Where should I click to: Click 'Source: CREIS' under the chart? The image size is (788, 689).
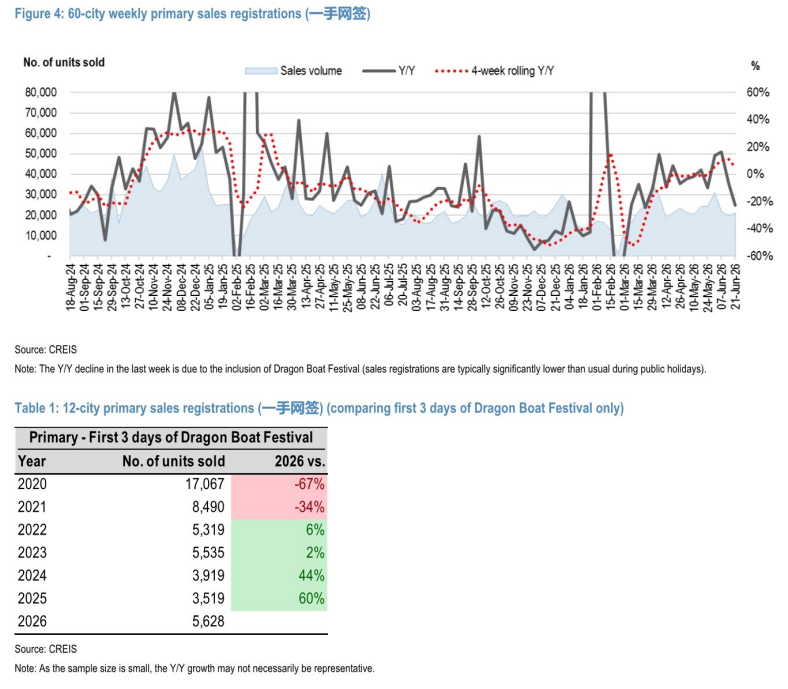(46, 350)
